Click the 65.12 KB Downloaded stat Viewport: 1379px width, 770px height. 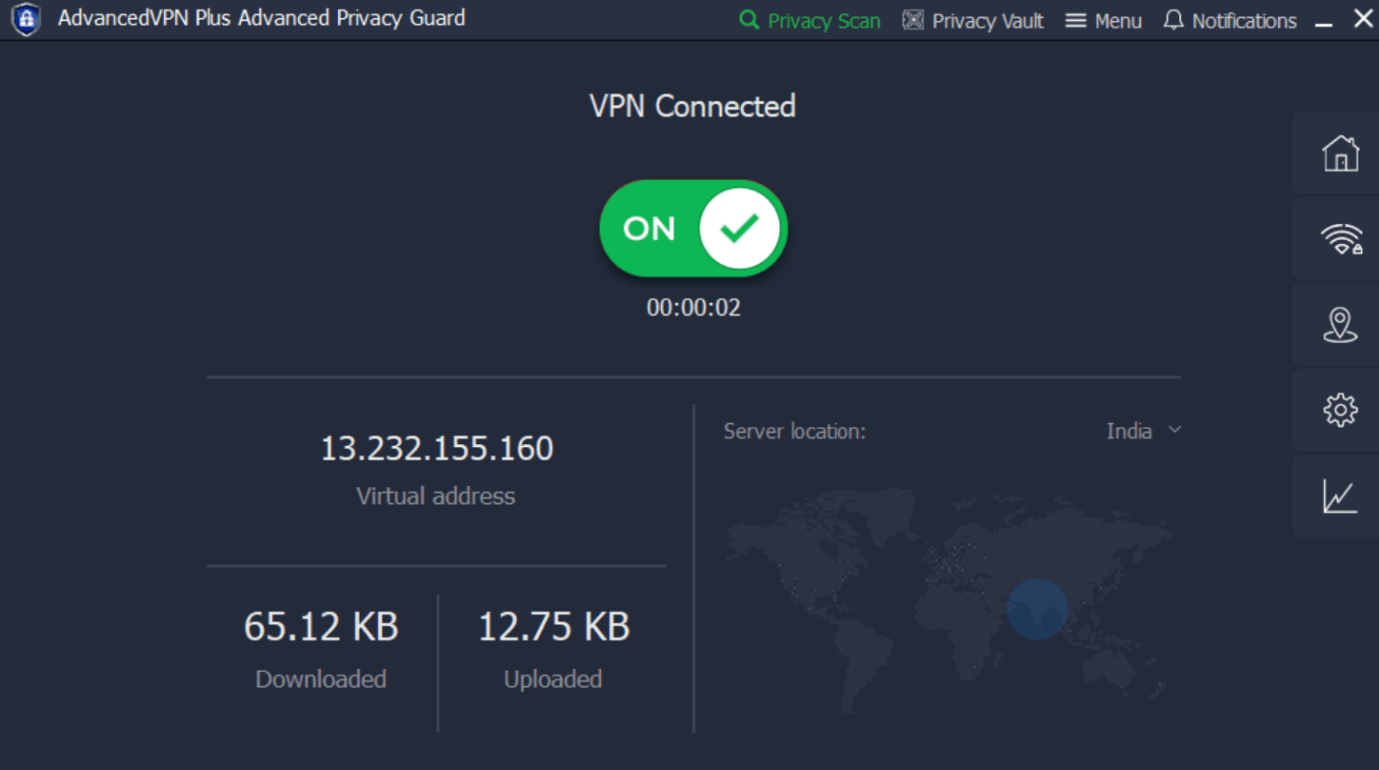321,627
